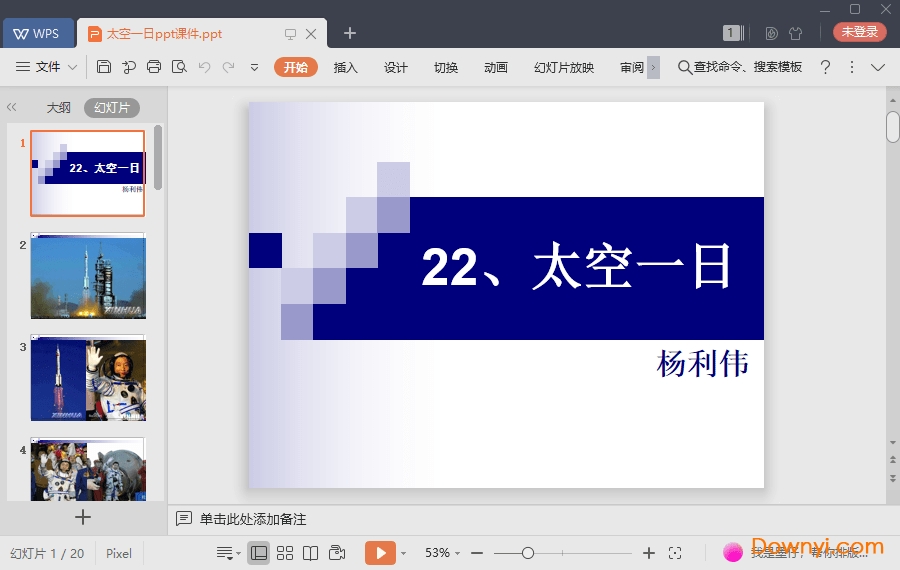Go to the 切换 tab
This screenshot has height=570, width=900.
tap(446, 67)
